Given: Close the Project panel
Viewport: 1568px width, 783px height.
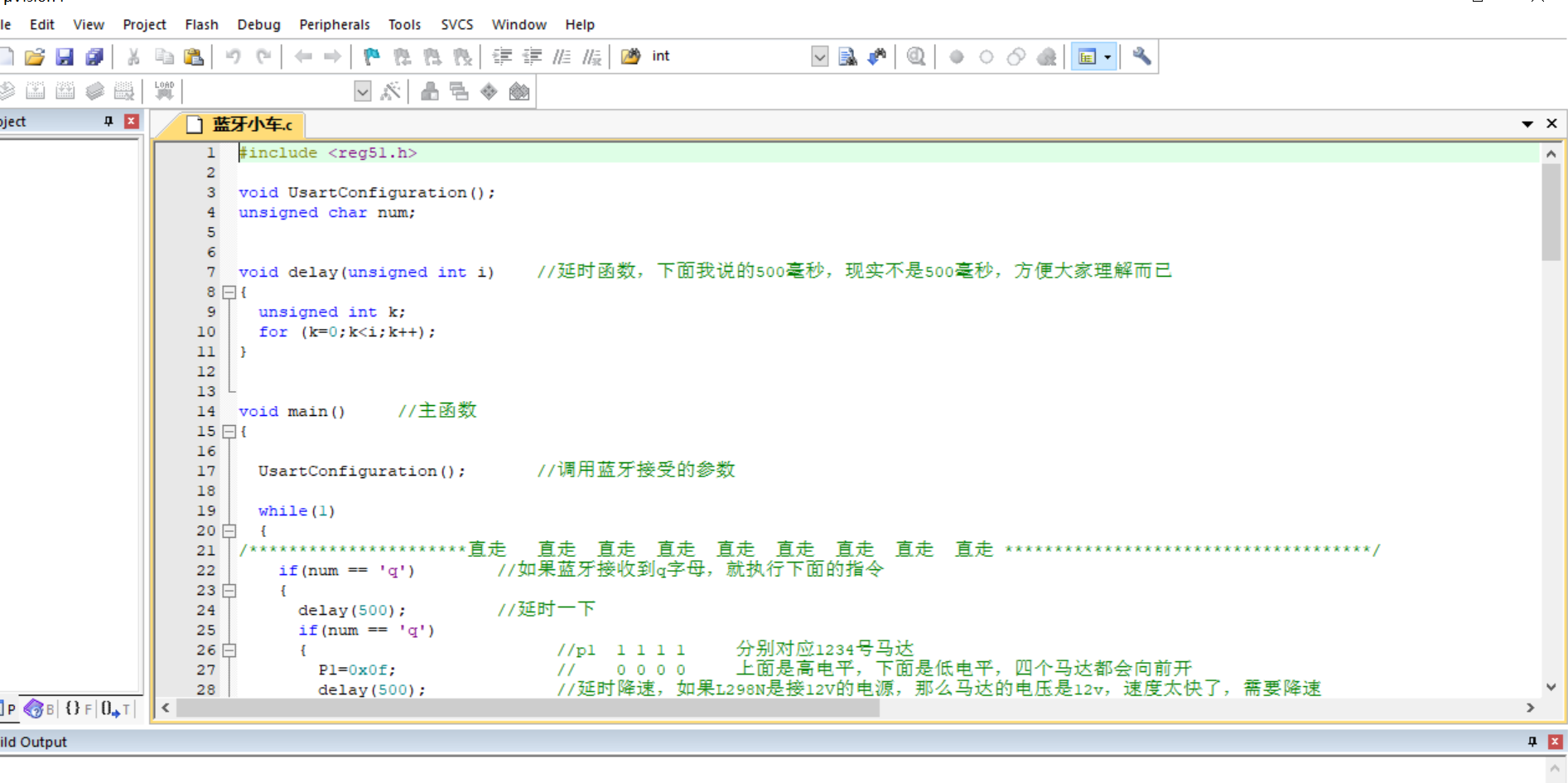Looking at the screenshot, I should 131,121.
